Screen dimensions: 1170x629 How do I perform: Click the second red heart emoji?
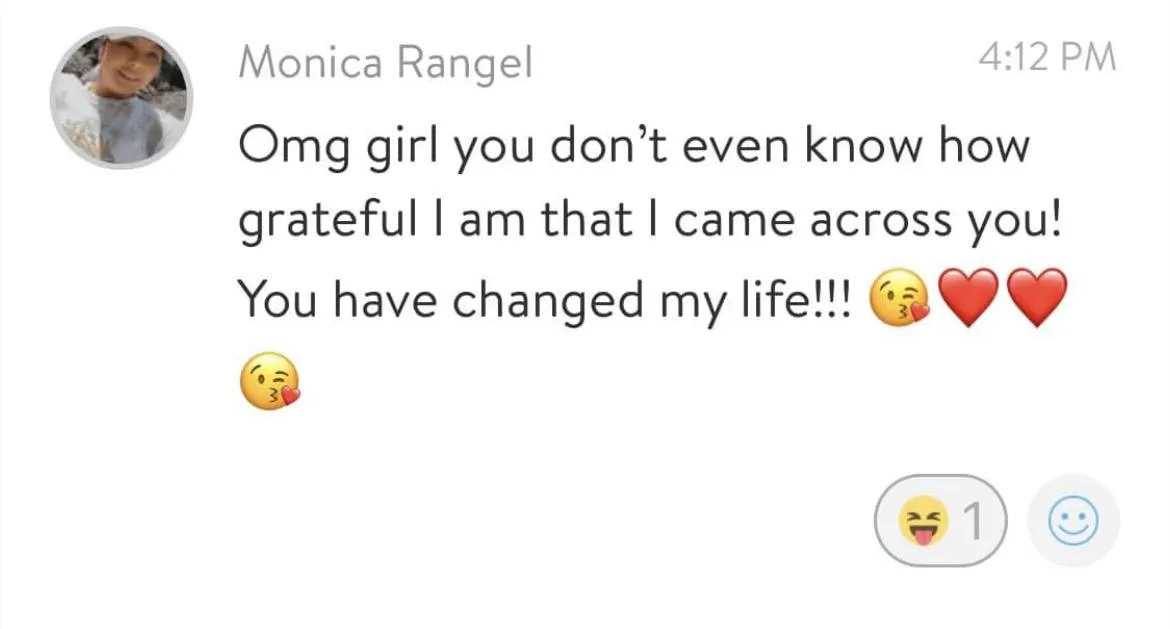1036,298
